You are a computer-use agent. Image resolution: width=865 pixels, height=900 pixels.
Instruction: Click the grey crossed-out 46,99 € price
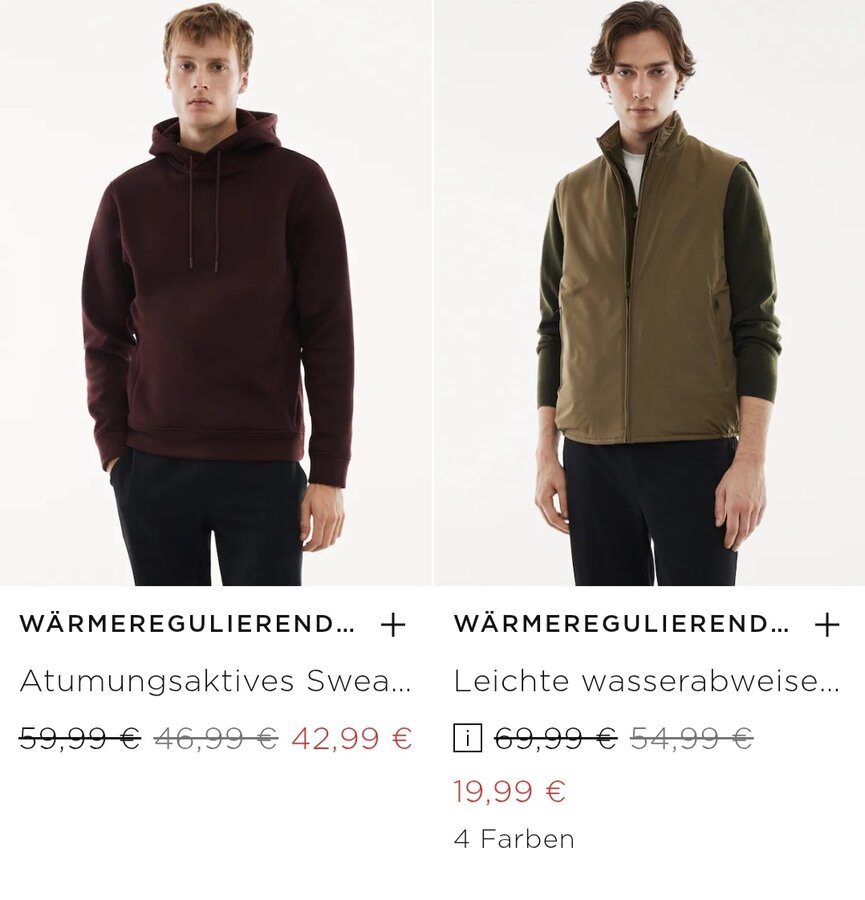coord(216,738)
